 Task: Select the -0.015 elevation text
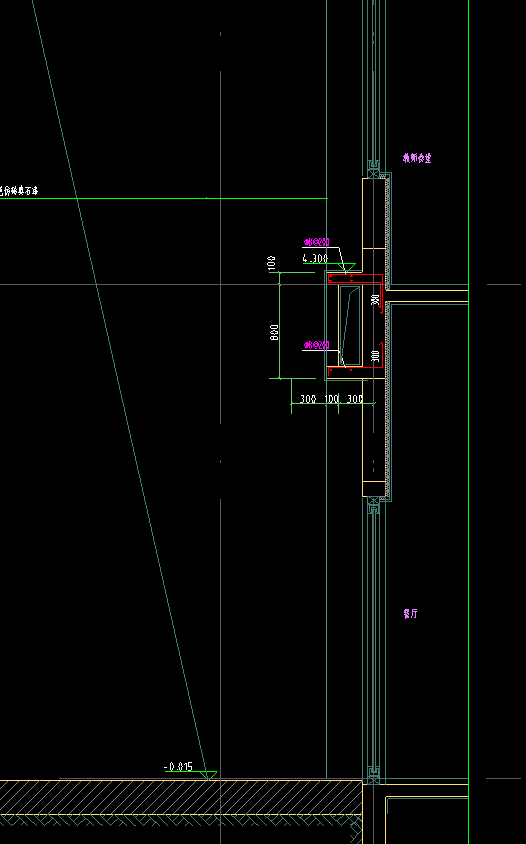[x=178, y=766]
